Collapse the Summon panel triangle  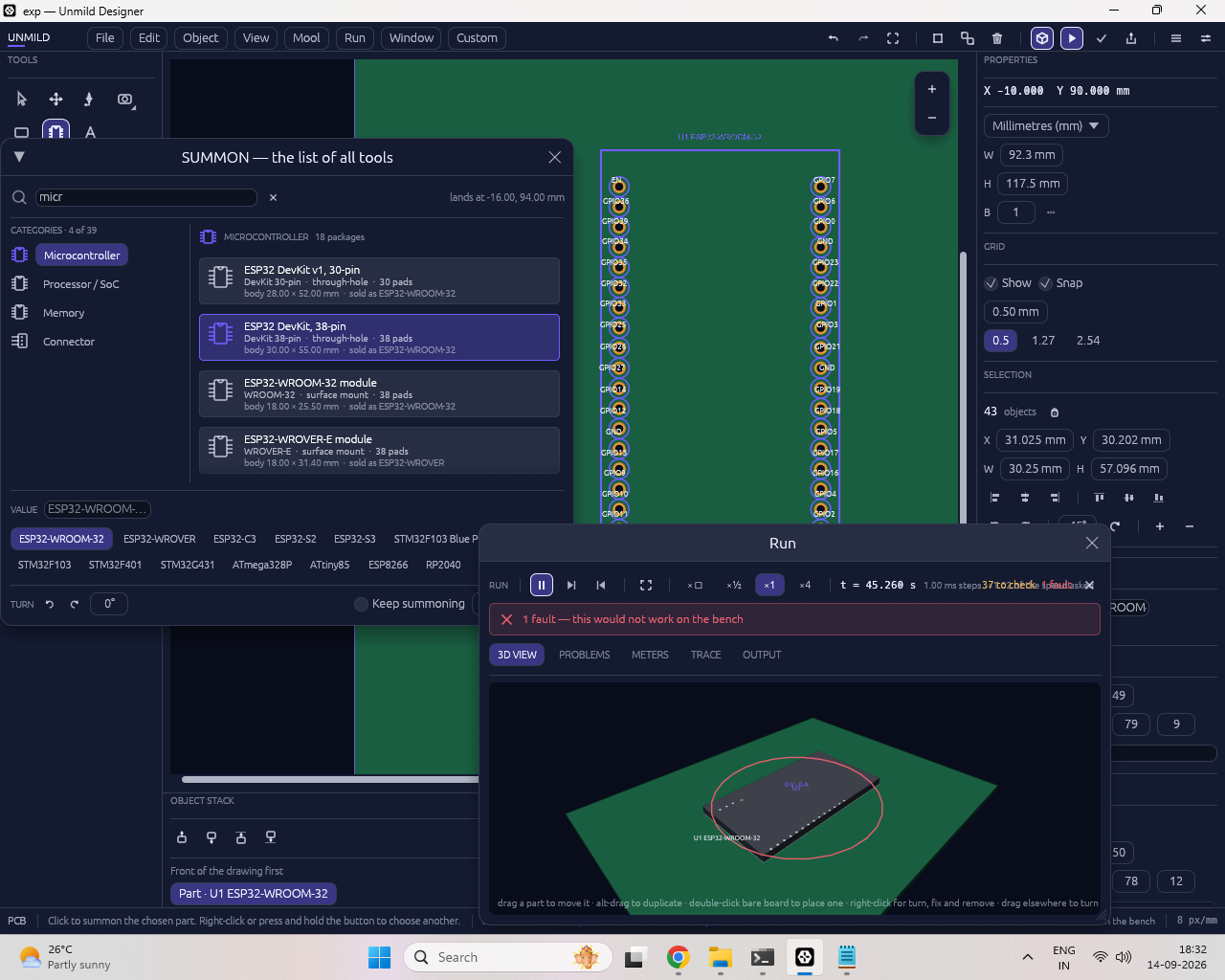tap(19, 157)
